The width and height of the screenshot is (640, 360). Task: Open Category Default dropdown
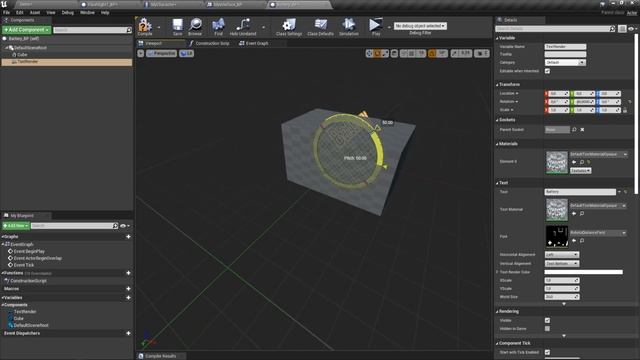pyautogui.click(x=565, y=62)
